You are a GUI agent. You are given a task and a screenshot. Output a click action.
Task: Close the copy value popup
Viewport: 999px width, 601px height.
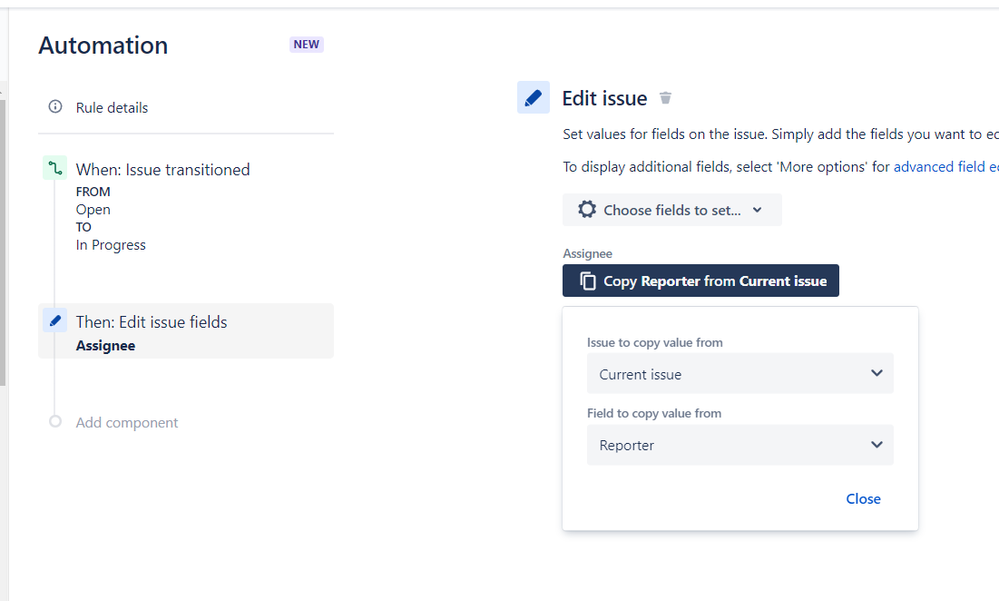point(863,499)
